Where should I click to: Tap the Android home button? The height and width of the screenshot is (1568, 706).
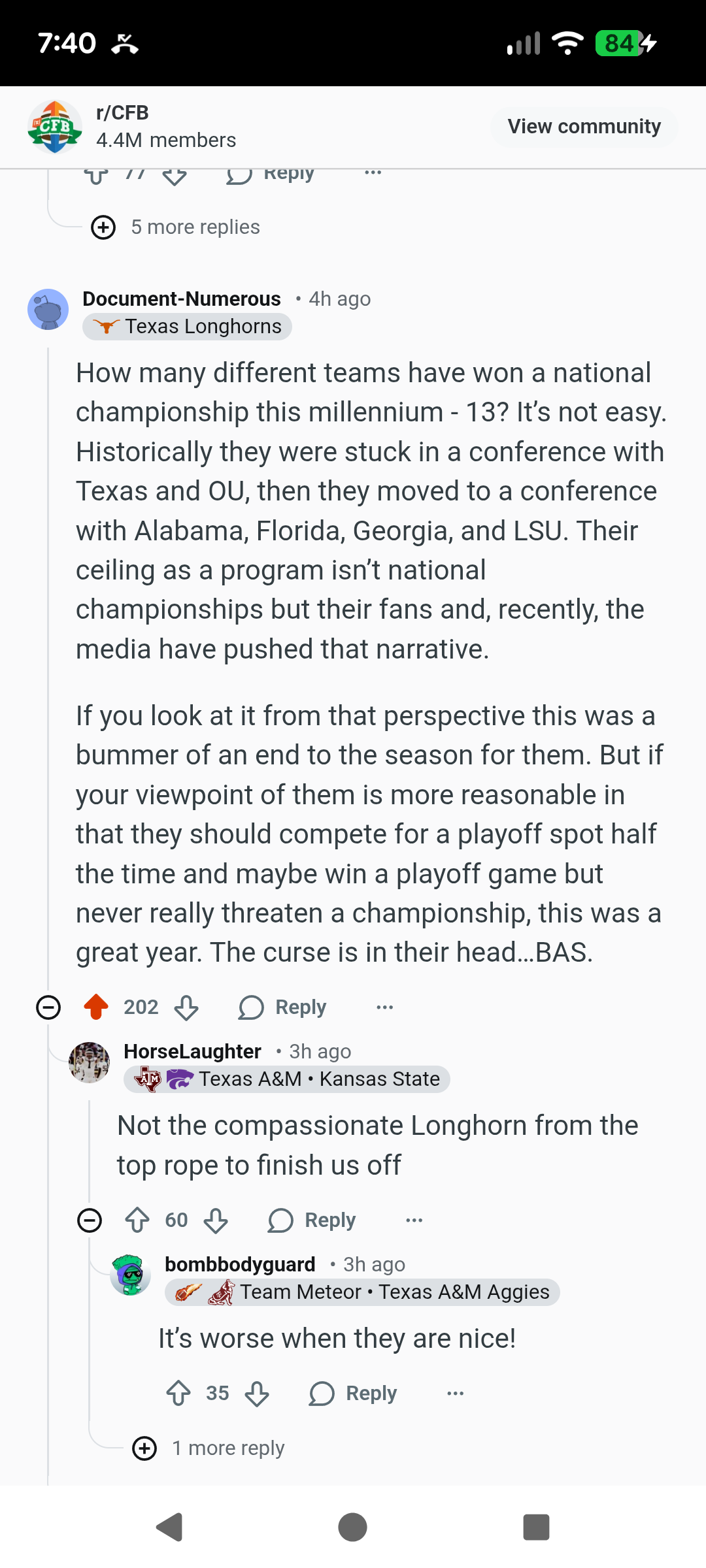coord(353,1527)
